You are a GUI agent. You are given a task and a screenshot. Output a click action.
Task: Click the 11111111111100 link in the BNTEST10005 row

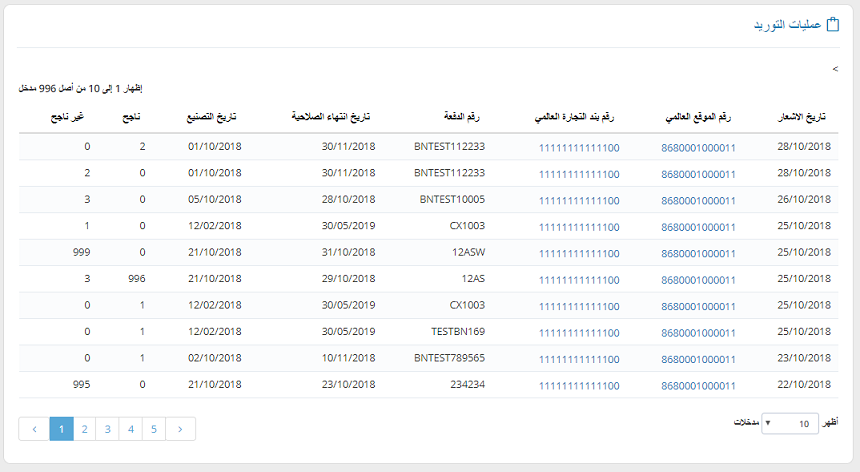click(x=579, y=200)
